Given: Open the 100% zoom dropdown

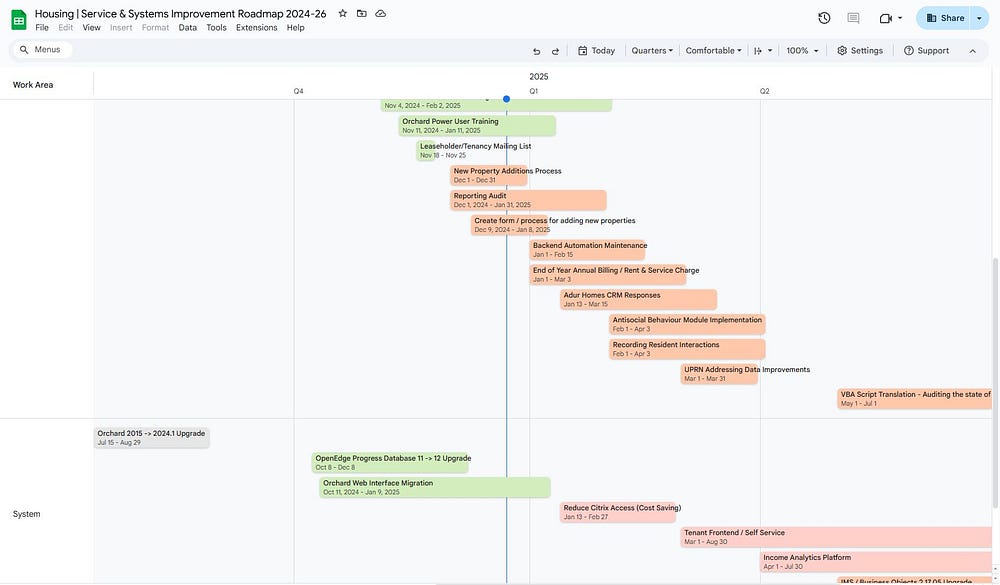Looking at the screenshot, I should [x=802, y=51].
